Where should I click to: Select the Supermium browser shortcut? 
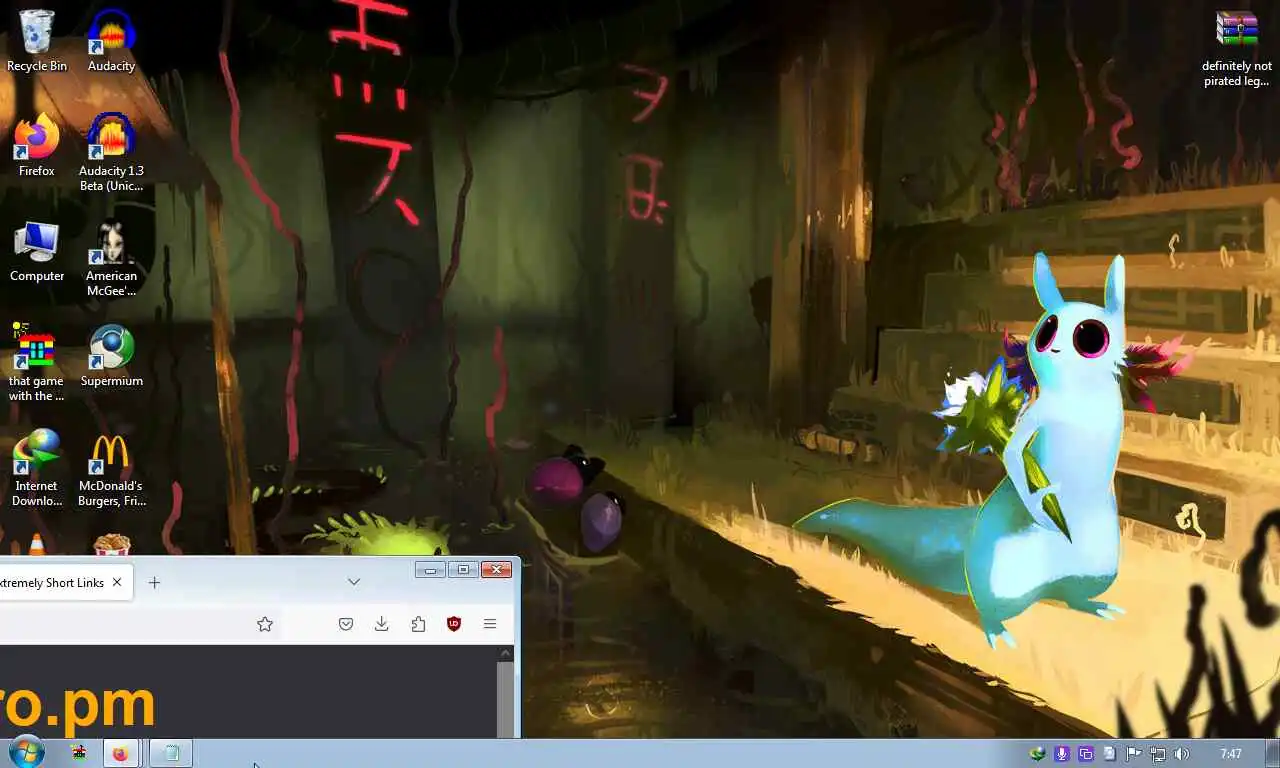(x=111, y=355)
